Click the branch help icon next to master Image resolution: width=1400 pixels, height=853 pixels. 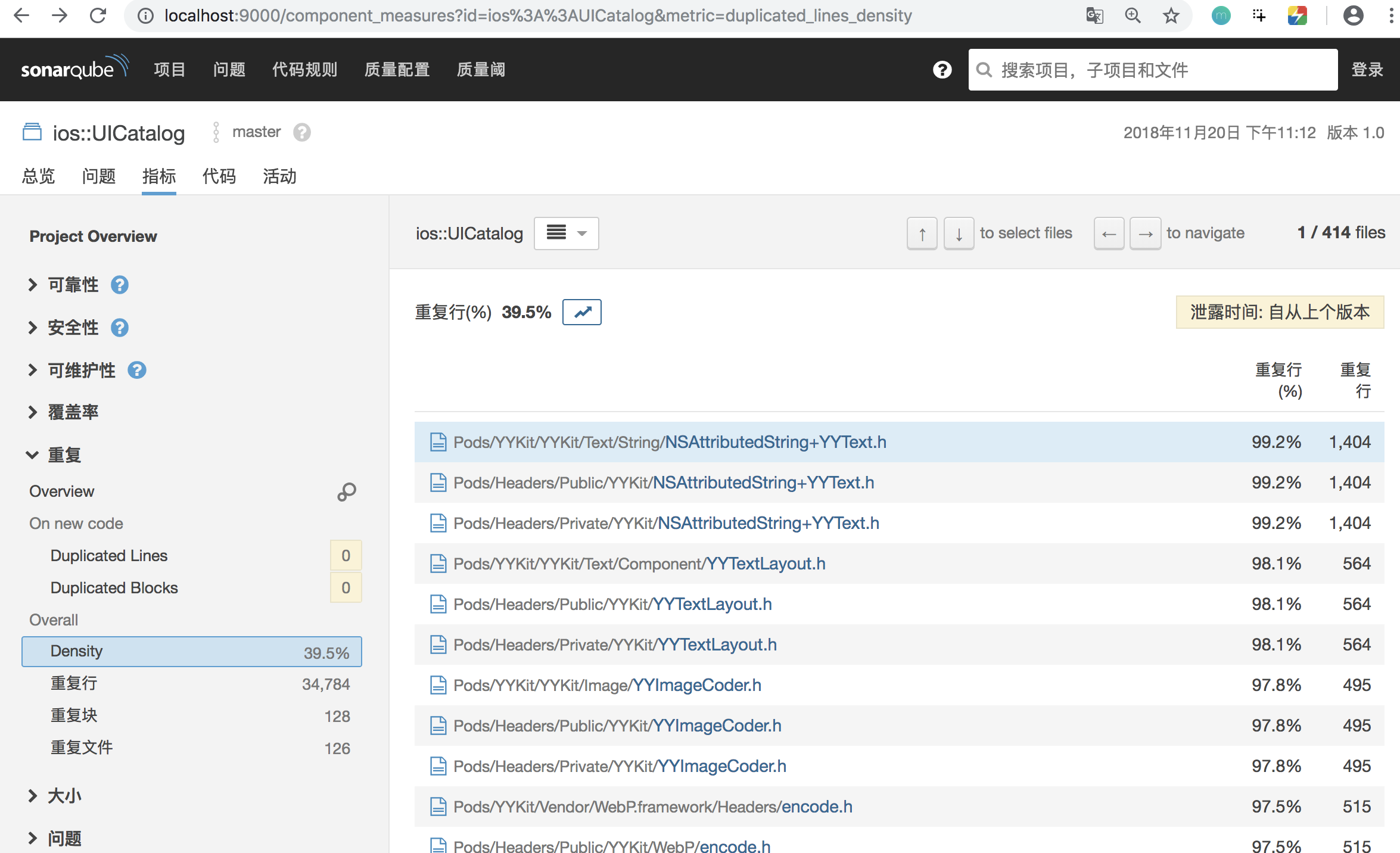click(302, 132)
